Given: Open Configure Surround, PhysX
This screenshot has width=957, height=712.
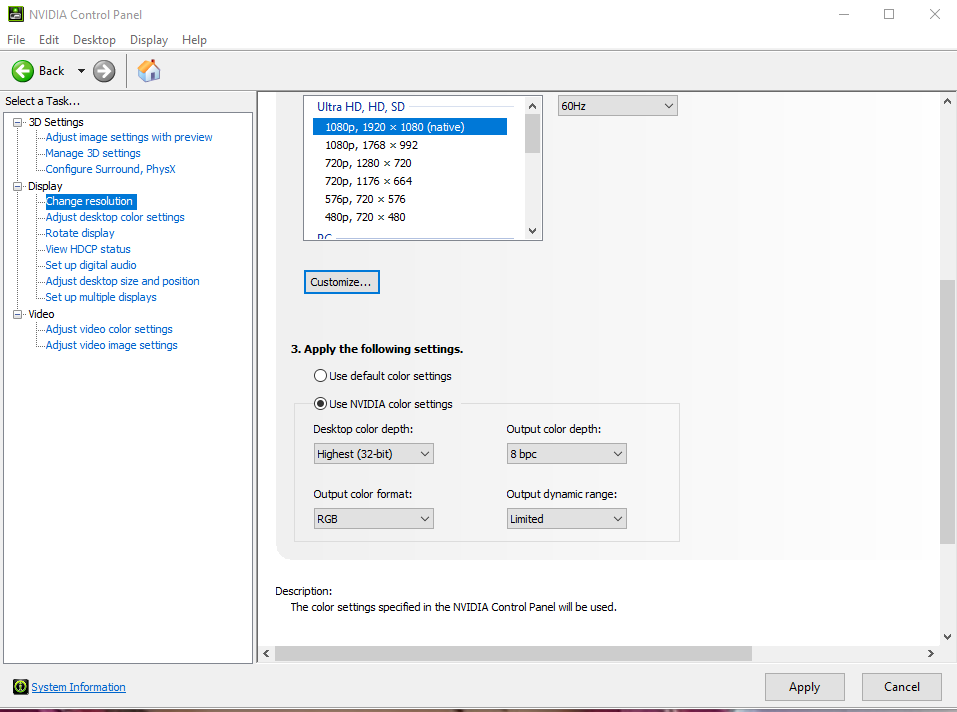Looking at the screenshot, I should [x=110, y=169].
